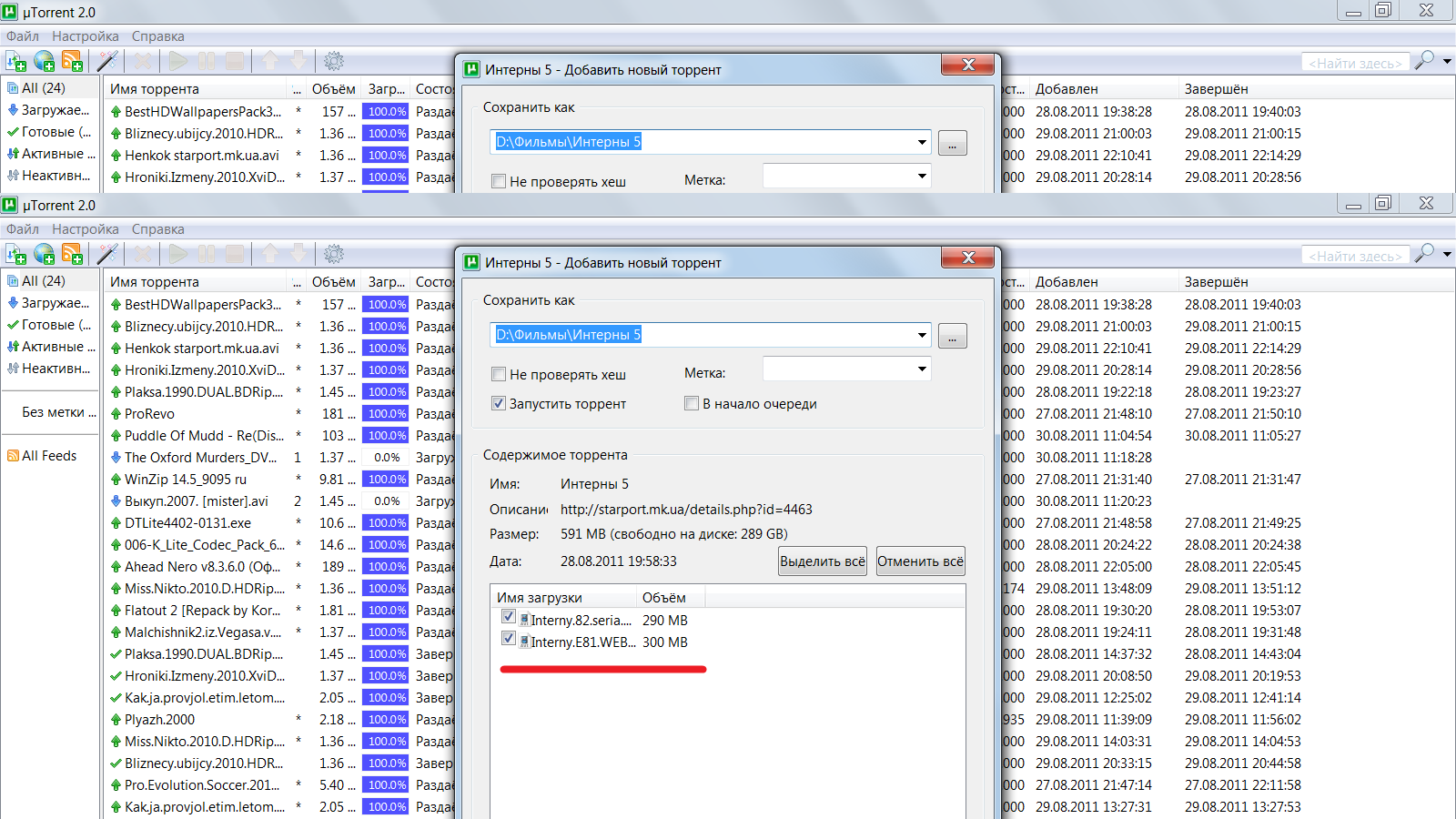This screenshot has height=819, width=1456.
Task: Toggle 'Не проверять хеш' checkbox in upper dialog
Action: 499,181
